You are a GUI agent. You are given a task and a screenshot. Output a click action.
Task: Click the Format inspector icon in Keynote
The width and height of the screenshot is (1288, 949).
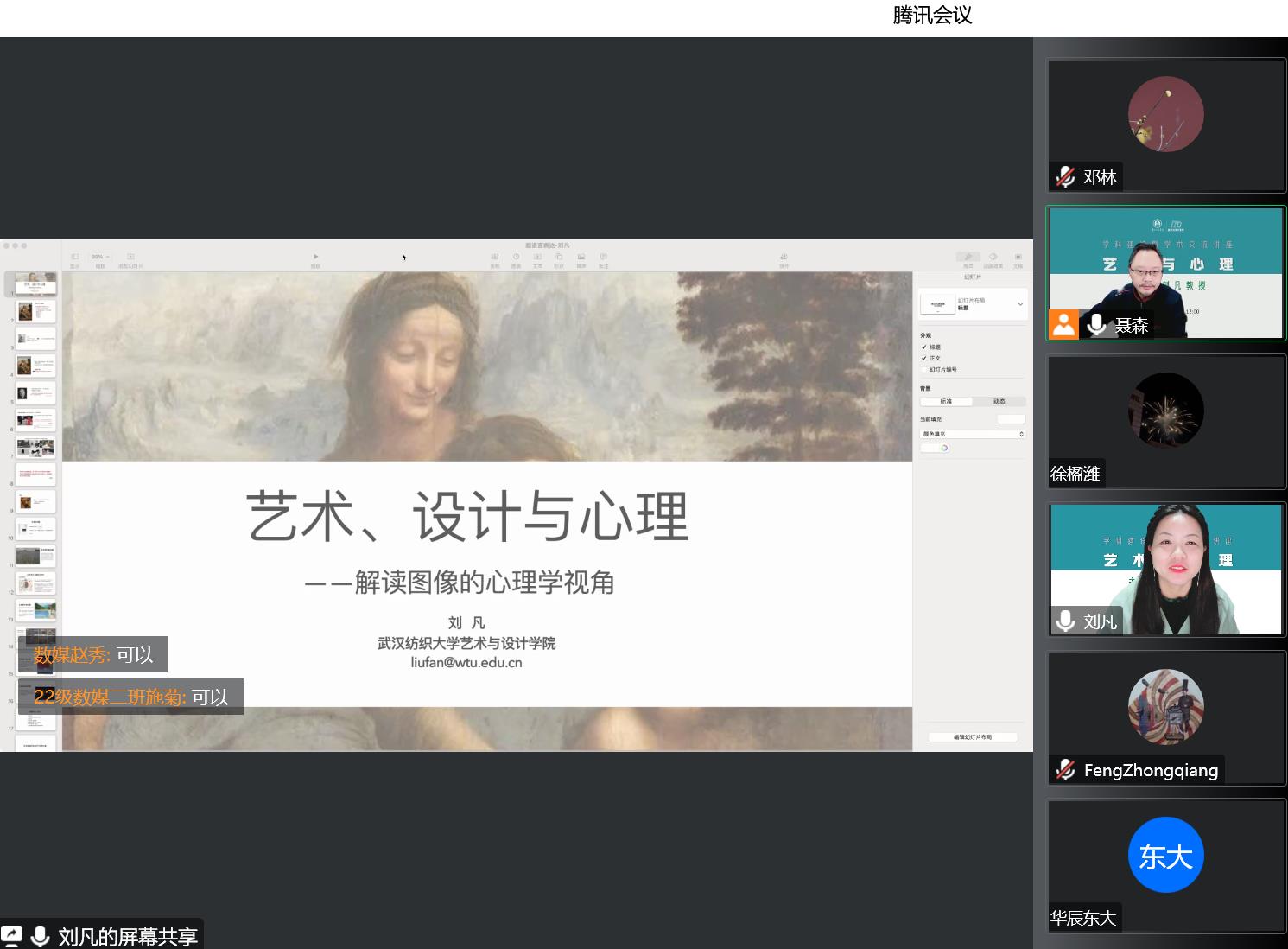[x=968, y=257]
